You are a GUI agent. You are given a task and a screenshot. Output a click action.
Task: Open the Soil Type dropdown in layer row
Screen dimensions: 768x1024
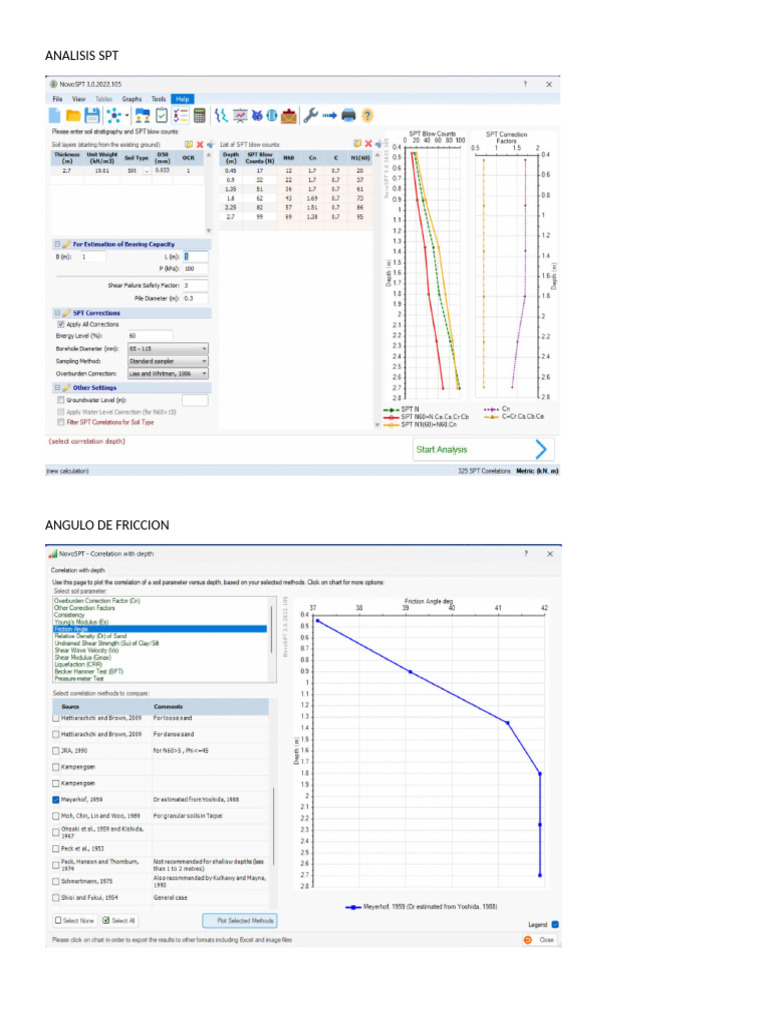click(147, 170)
